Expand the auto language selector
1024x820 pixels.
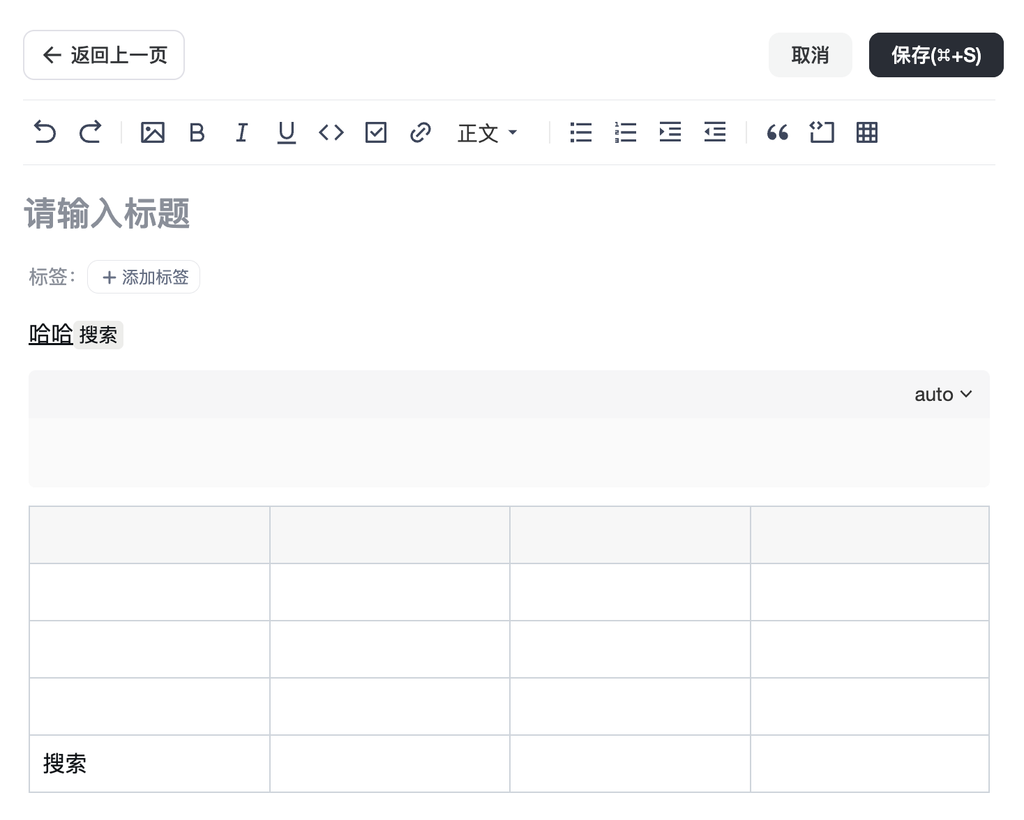pos(943,394)
